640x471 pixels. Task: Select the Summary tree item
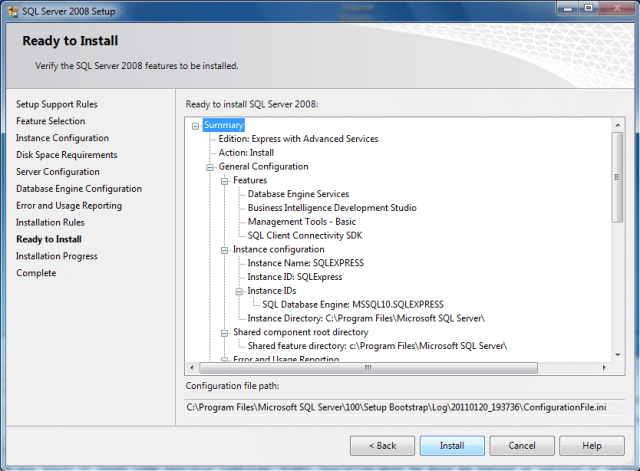pos(224,125)
